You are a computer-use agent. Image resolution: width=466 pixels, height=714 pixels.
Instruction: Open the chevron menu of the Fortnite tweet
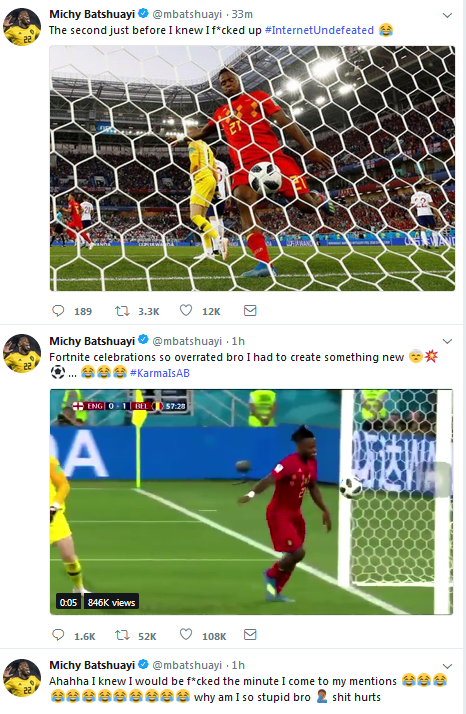[x=447, y=342]
